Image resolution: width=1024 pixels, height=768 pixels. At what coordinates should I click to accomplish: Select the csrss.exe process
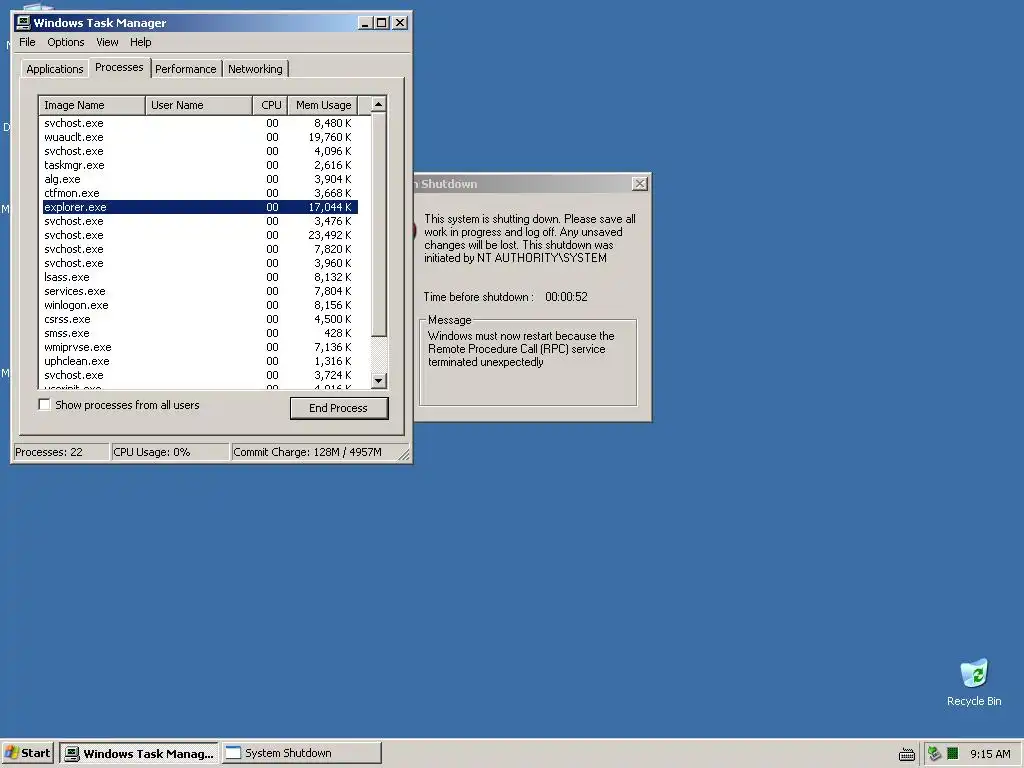click(199, 319)
